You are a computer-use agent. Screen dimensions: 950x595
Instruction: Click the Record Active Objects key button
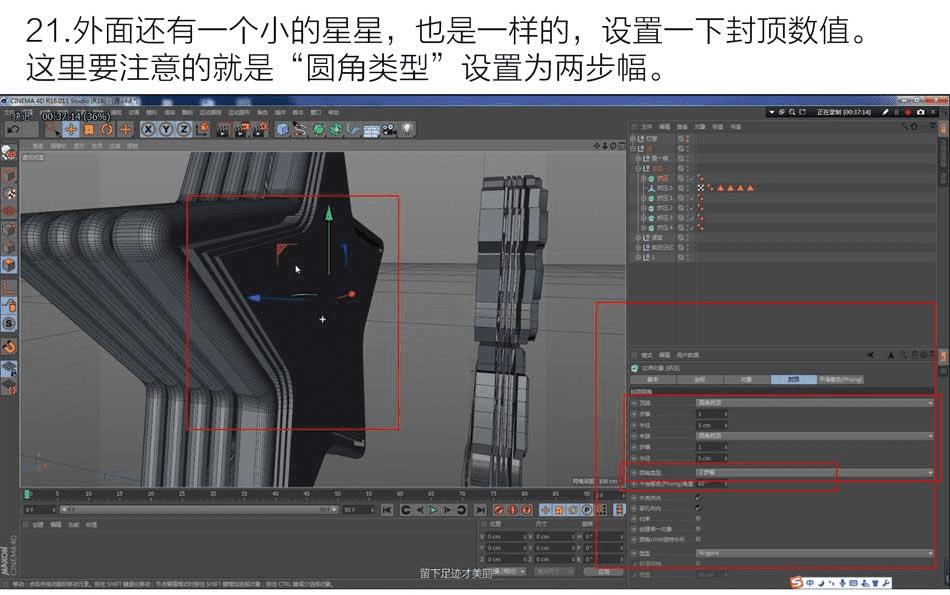[499, 510]
